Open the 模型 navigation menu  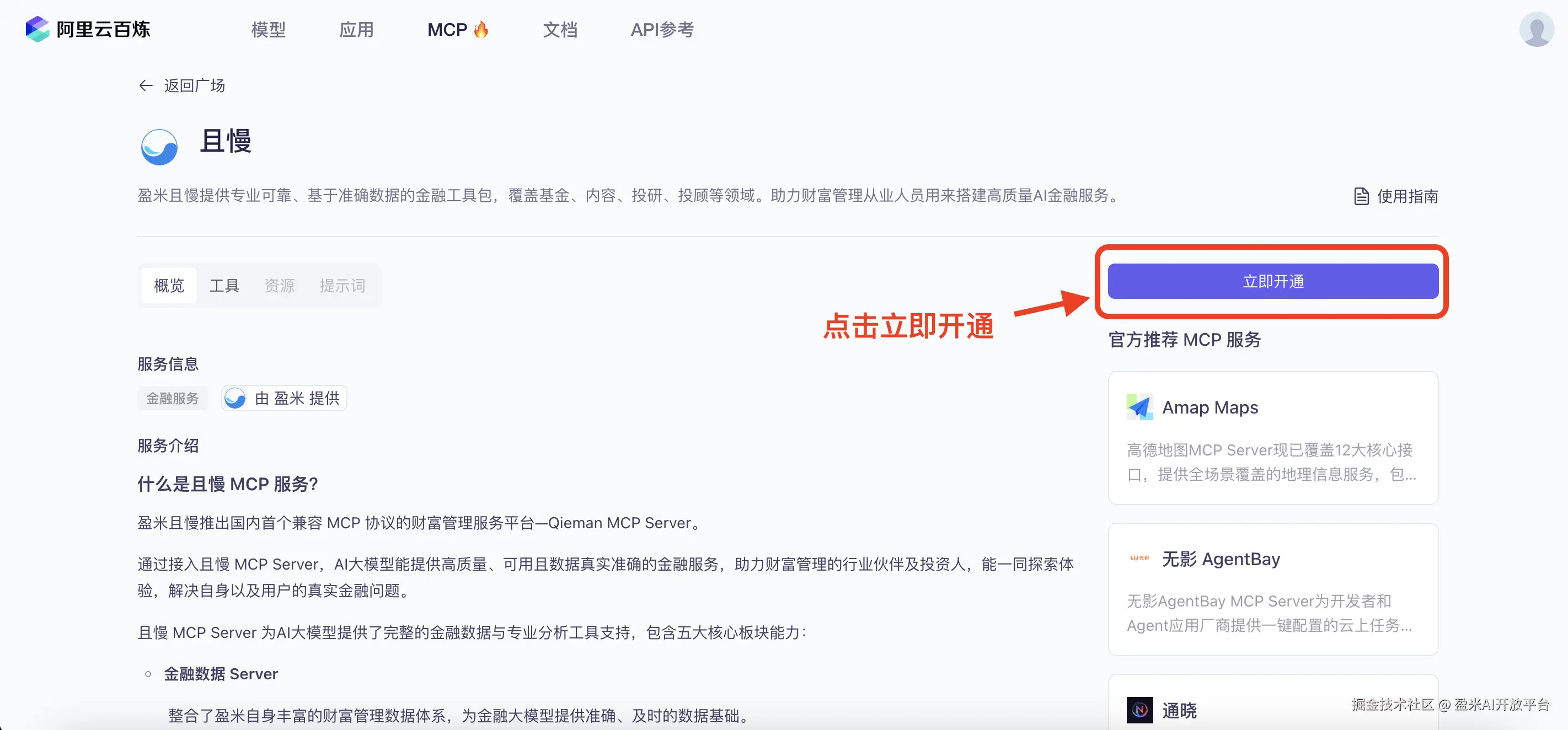(x=269, y=29)
